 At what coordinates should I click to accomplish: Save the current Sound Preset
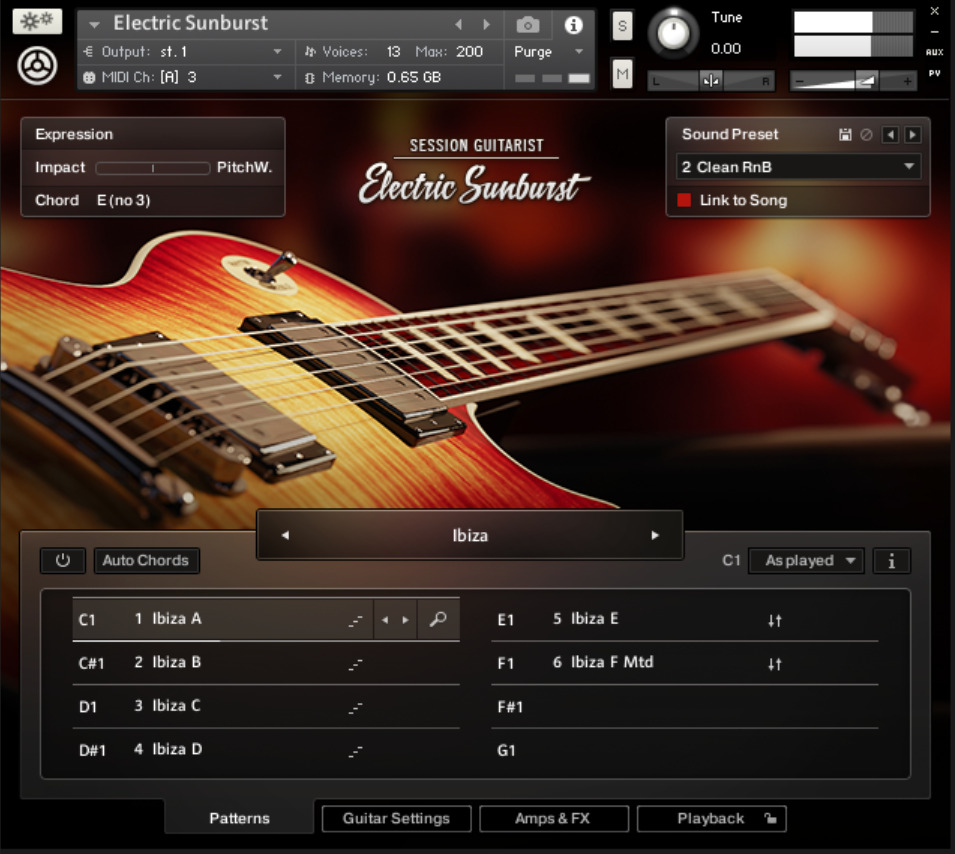coord(845,135)
